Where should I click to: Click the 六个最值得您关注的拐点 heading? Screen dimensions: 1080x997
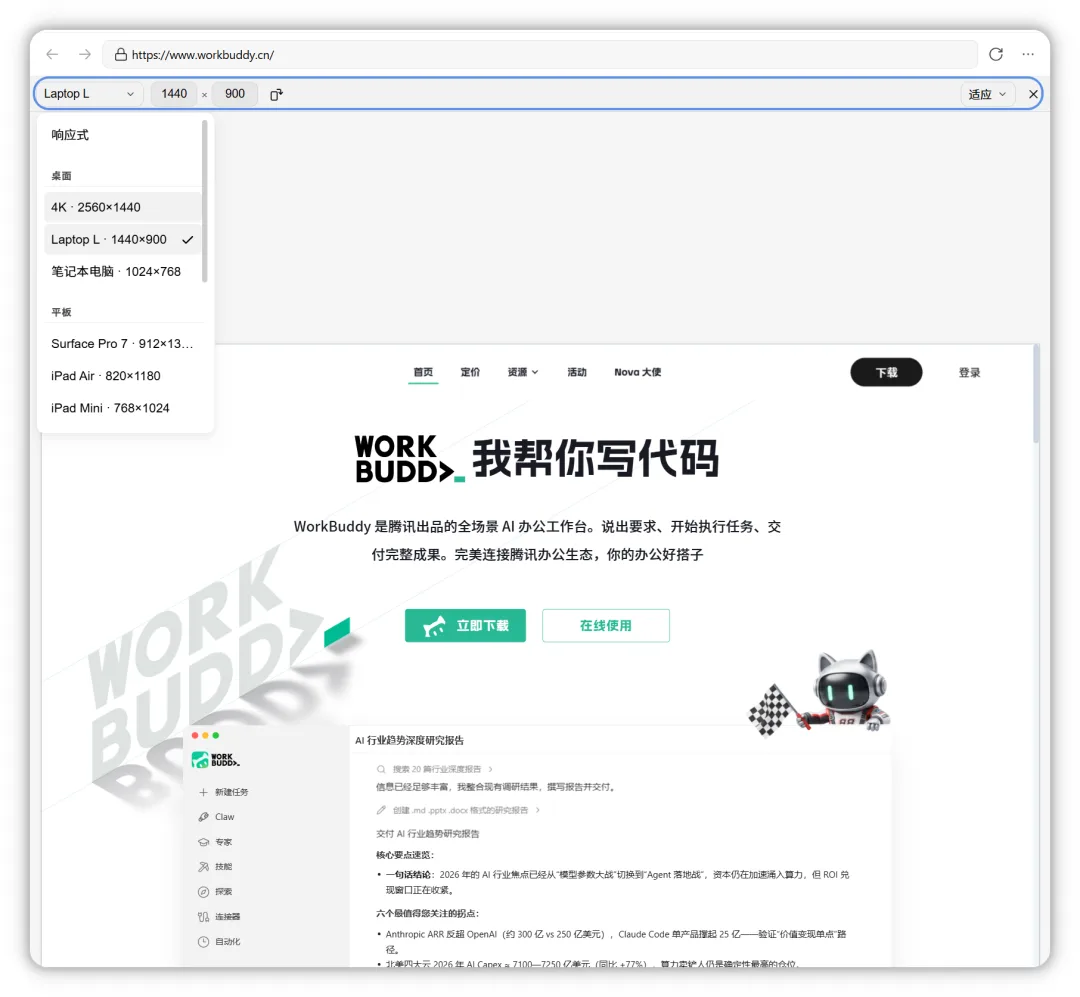tap(427, 914)
